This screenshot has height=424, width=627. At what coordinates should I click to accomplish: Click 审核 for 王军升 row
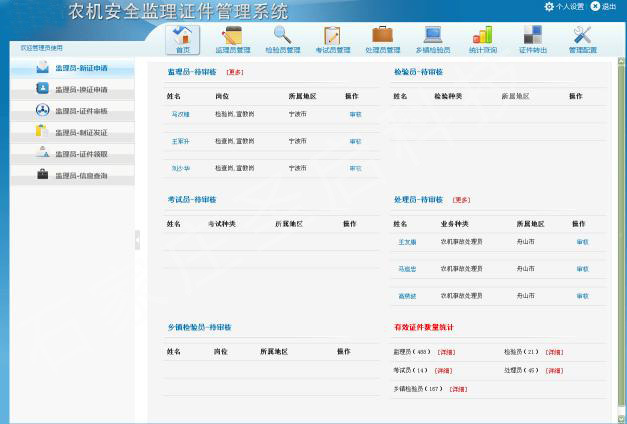point(355,141)
